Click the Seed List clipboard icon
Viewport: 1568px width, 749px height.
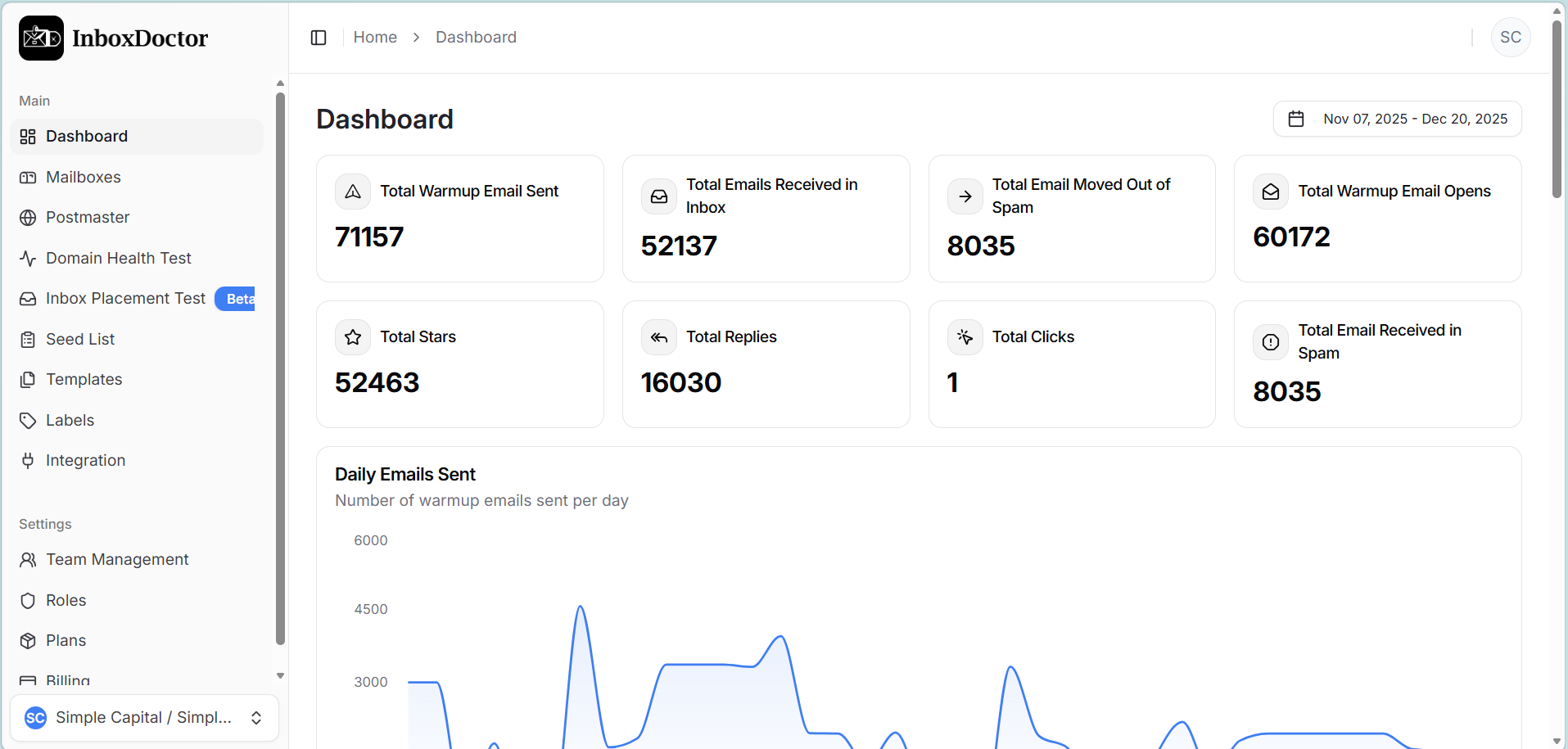pos(28,340)
